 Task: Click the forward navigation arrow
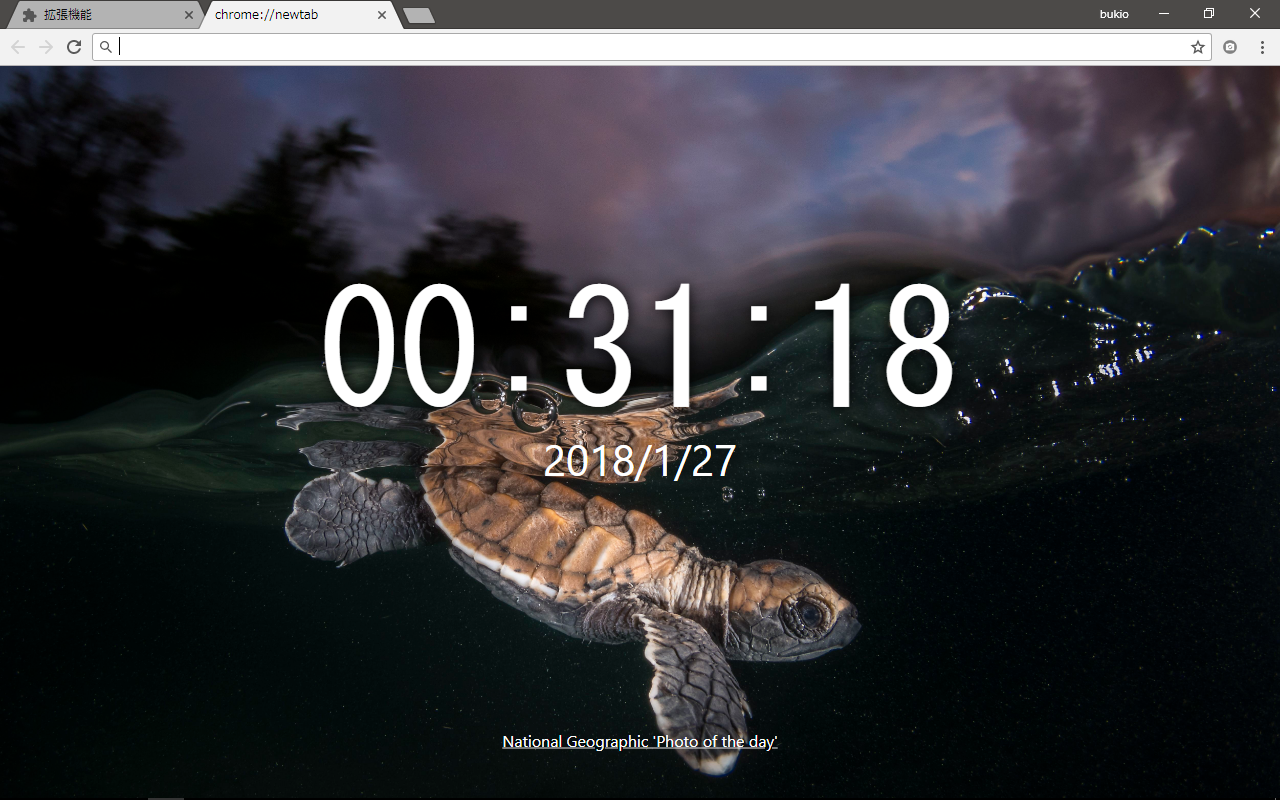[x=46, y=46]
